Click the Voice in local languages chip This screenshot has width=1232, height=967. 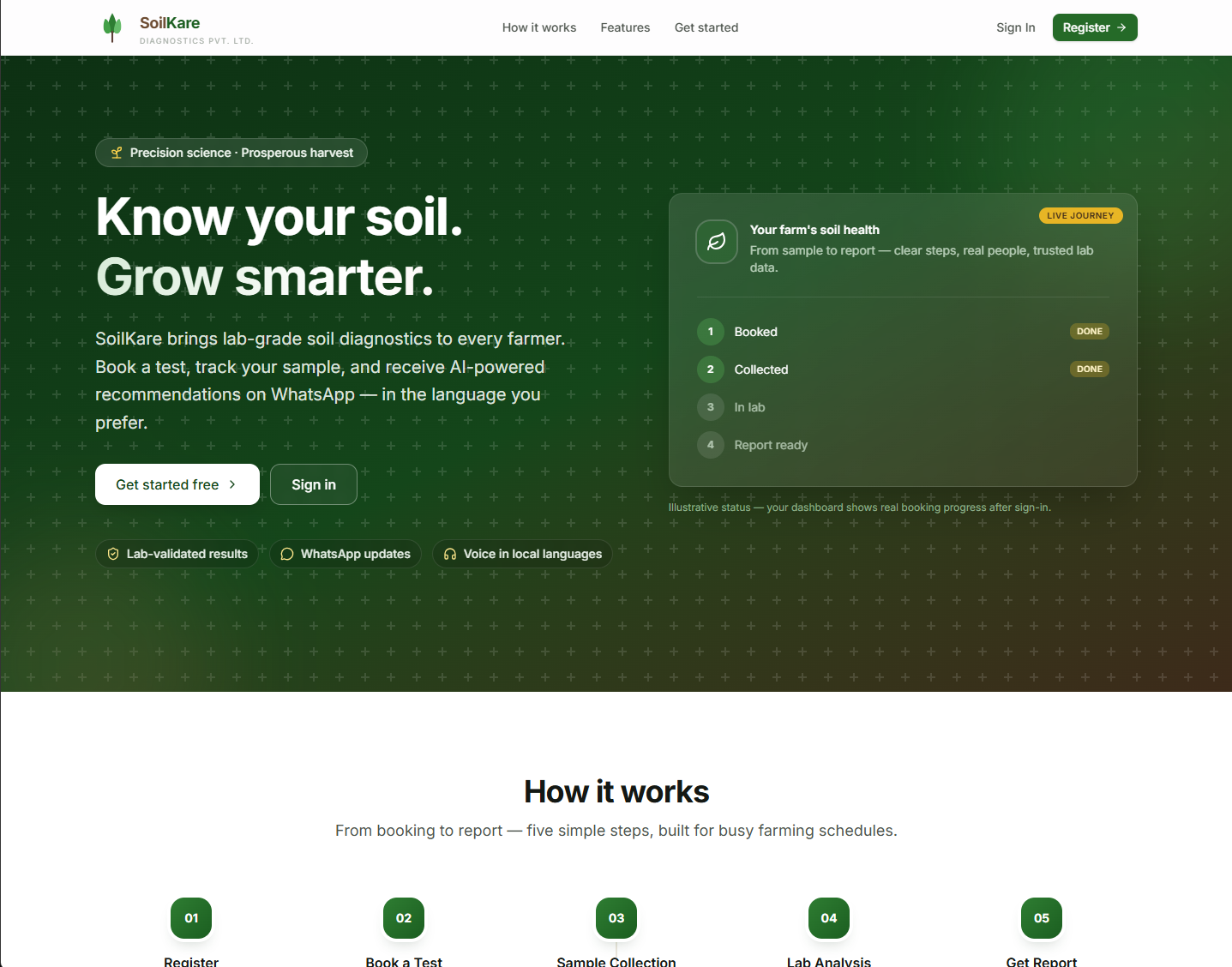point(522,554)
